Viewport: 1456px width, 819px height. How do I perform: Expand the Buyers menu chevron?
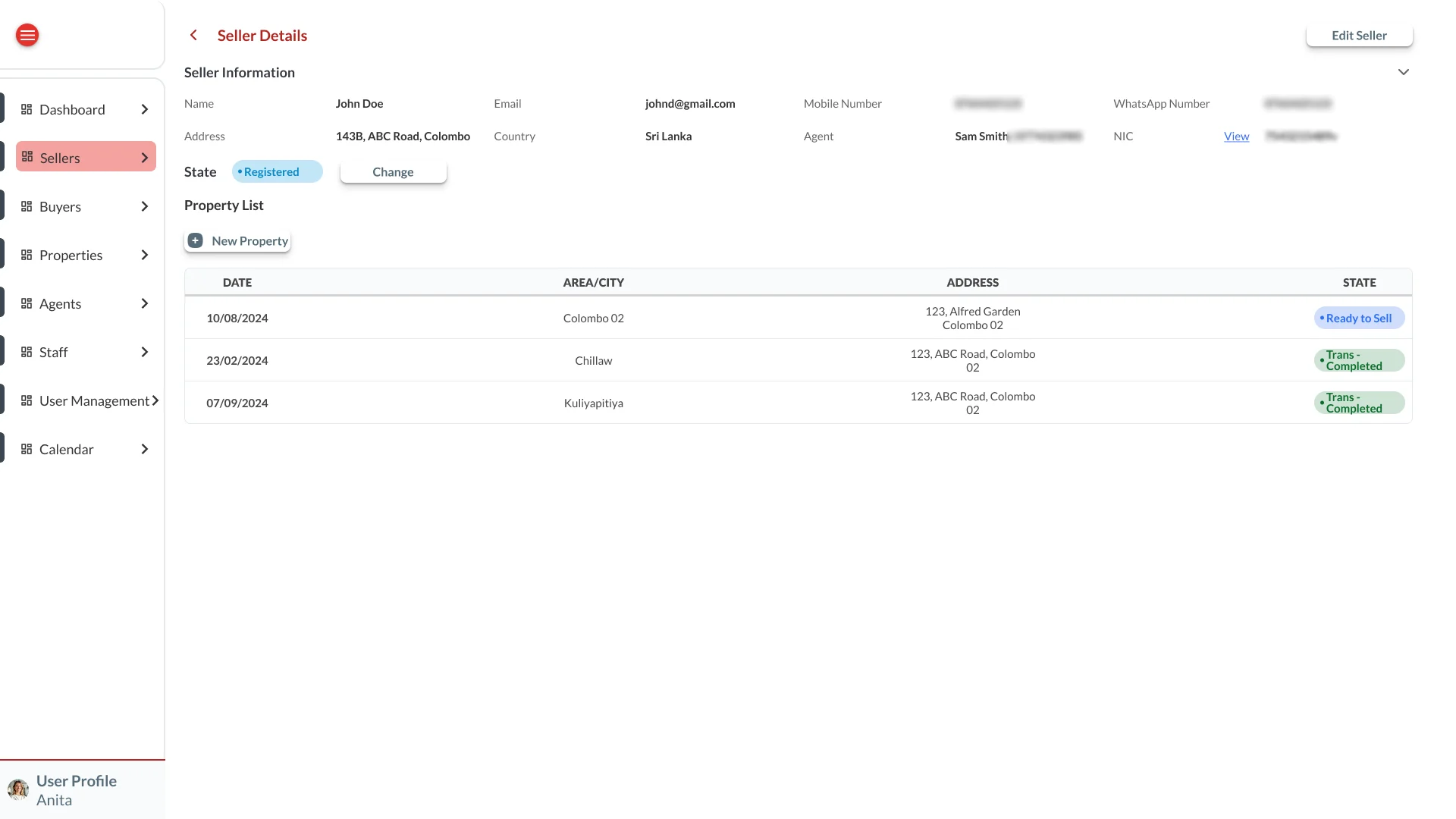[144, 206]
